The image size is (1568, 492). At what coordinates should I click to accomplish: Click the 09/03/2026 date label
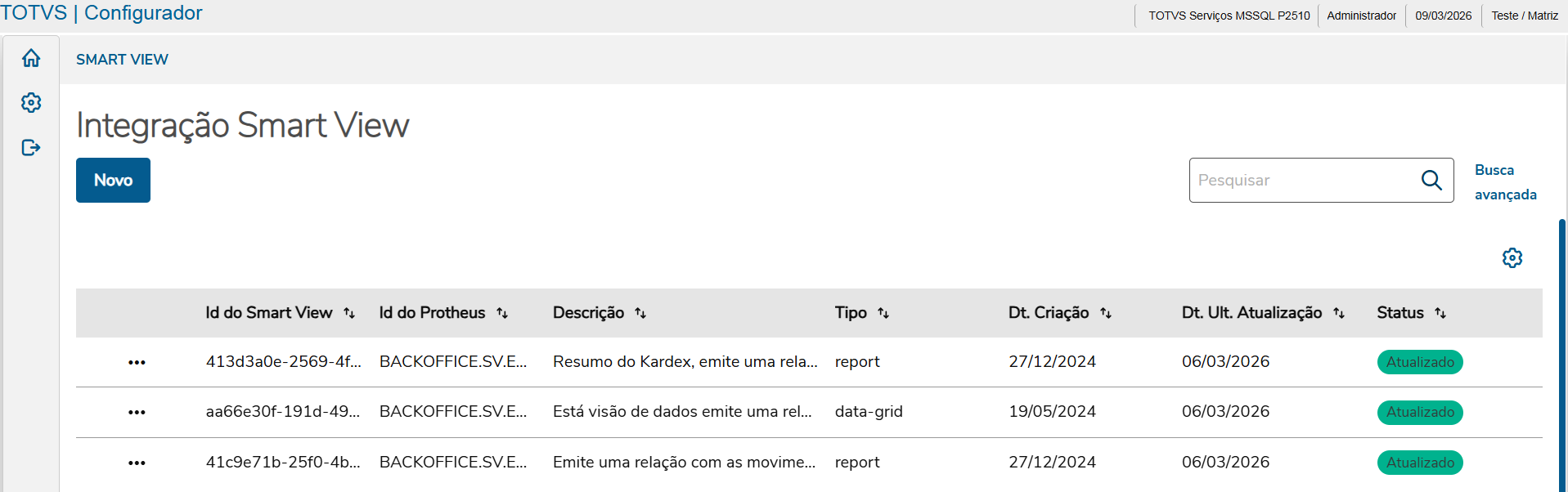(1444, 16)
